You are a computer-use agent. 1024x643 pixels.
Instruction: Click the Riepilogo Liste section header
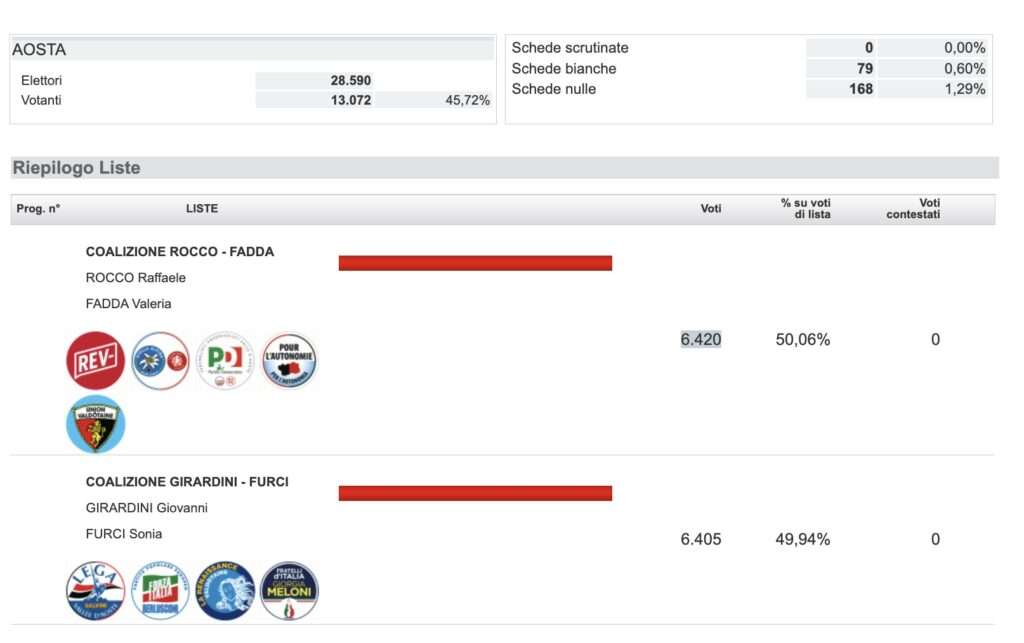click(x=77, y=168)
